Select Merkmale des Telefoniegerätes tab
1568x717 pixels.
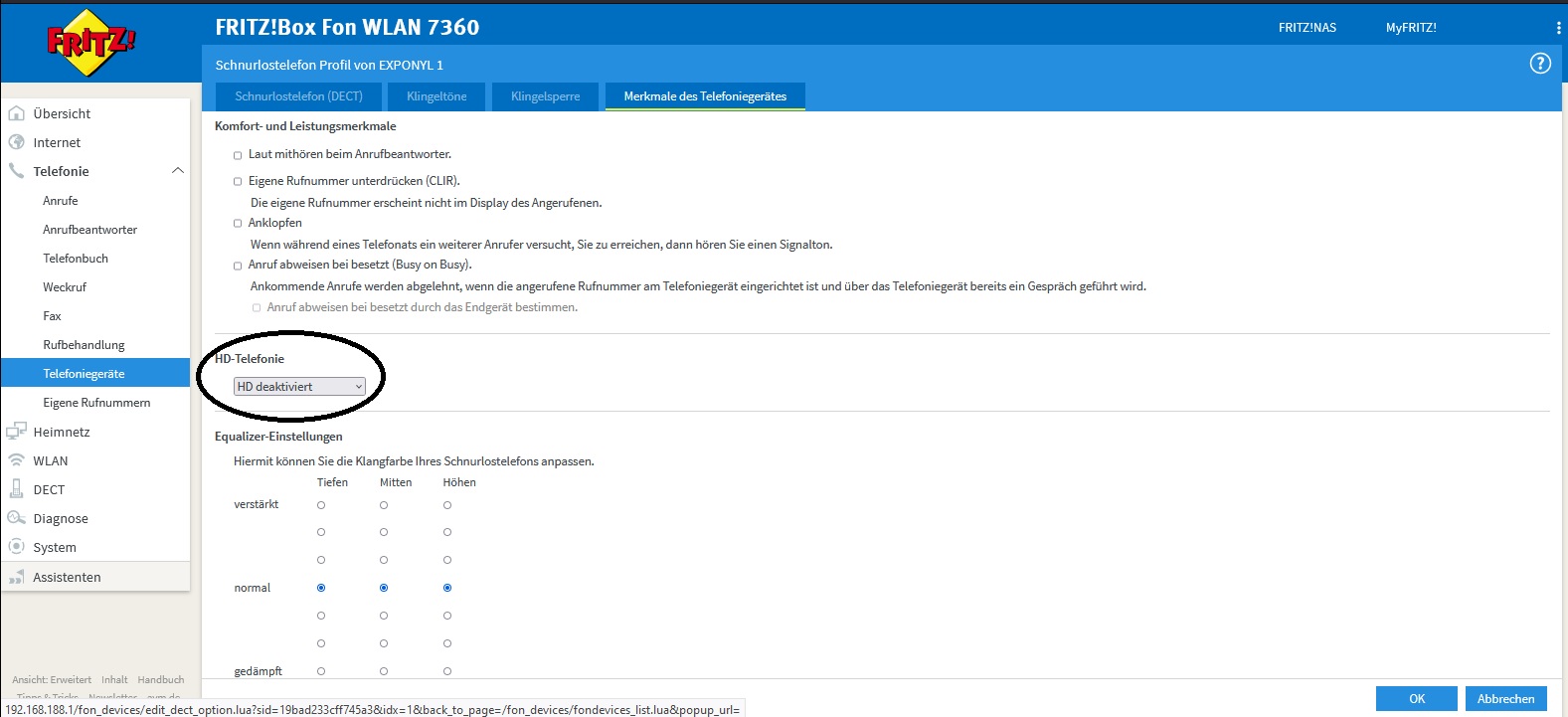[705, 96]
